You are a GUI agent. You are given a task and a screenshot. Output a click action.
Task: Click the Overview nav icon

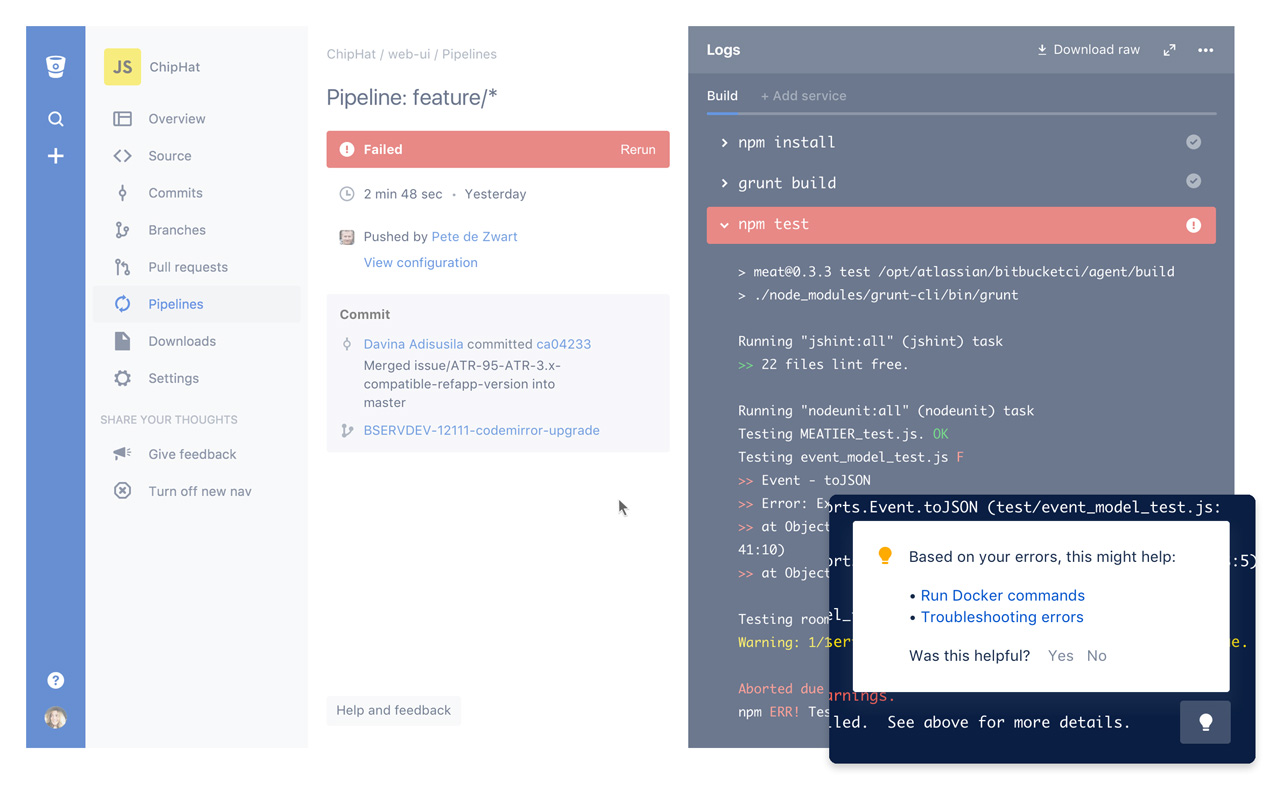click(122, 119)
